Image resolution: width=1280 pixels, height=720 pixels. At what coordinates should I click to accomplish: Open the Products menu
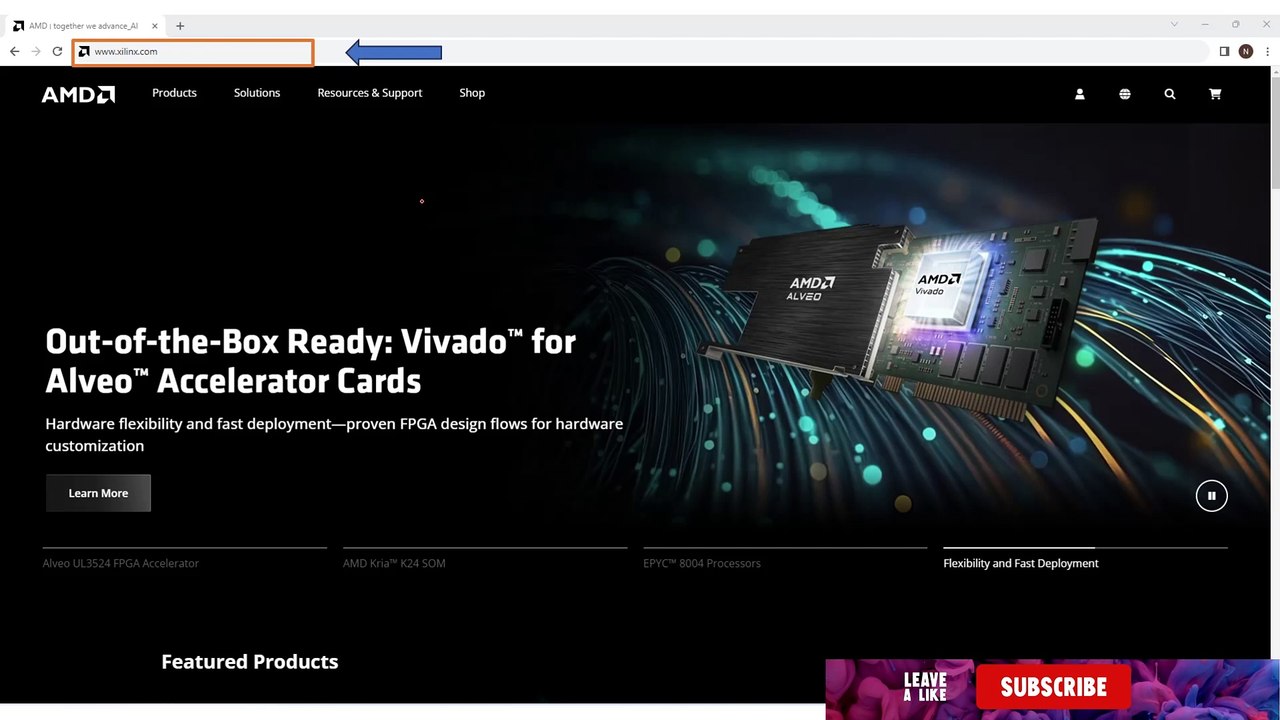[174, 93]
